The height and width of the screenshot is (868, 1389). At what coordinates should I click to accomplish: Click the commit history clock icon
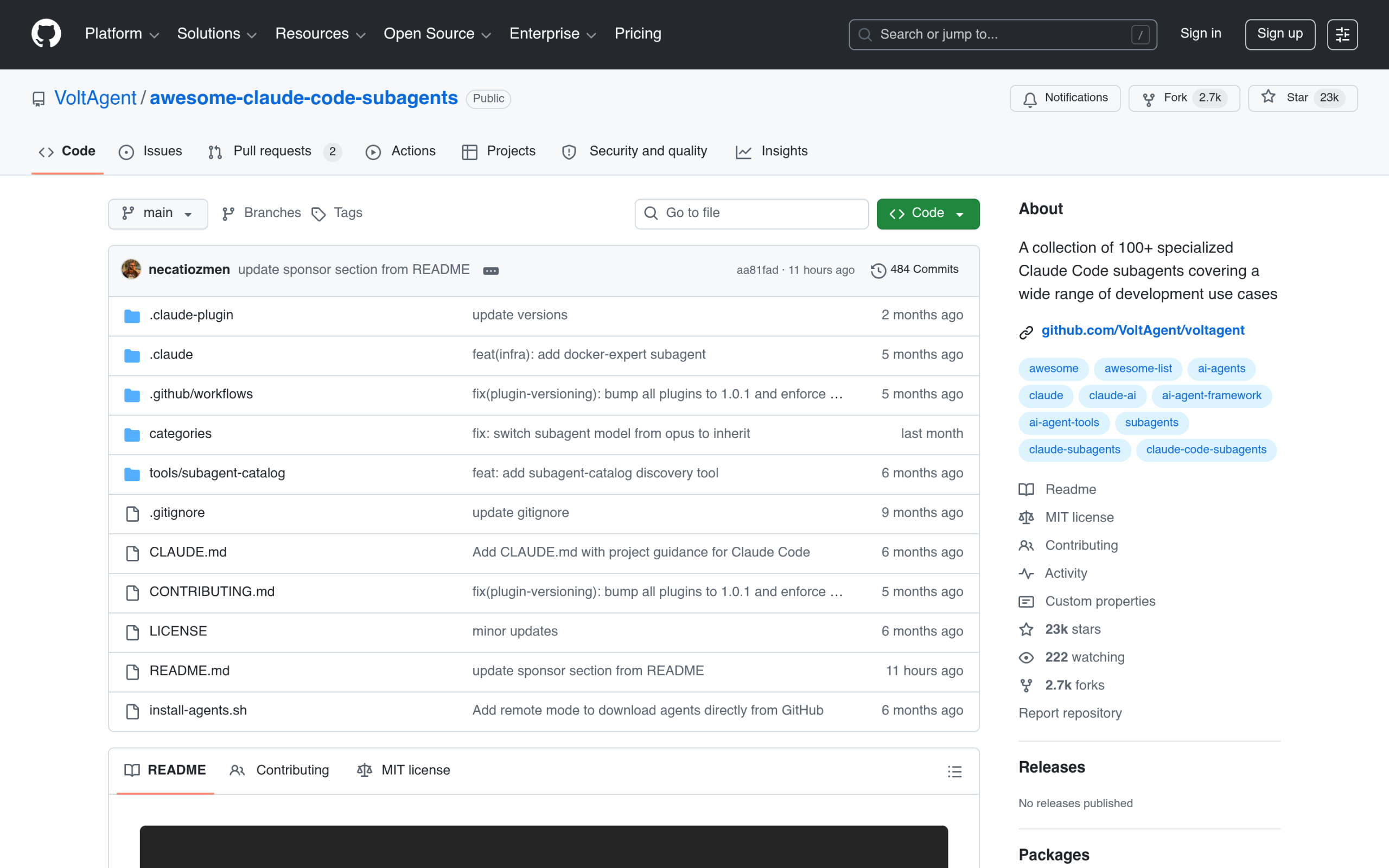point(878,270)
